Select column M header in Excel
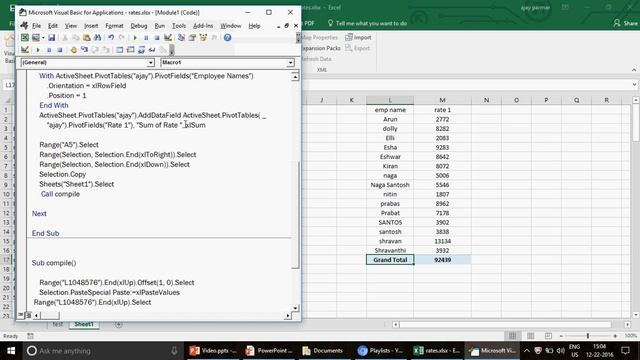 coord(442,100)
